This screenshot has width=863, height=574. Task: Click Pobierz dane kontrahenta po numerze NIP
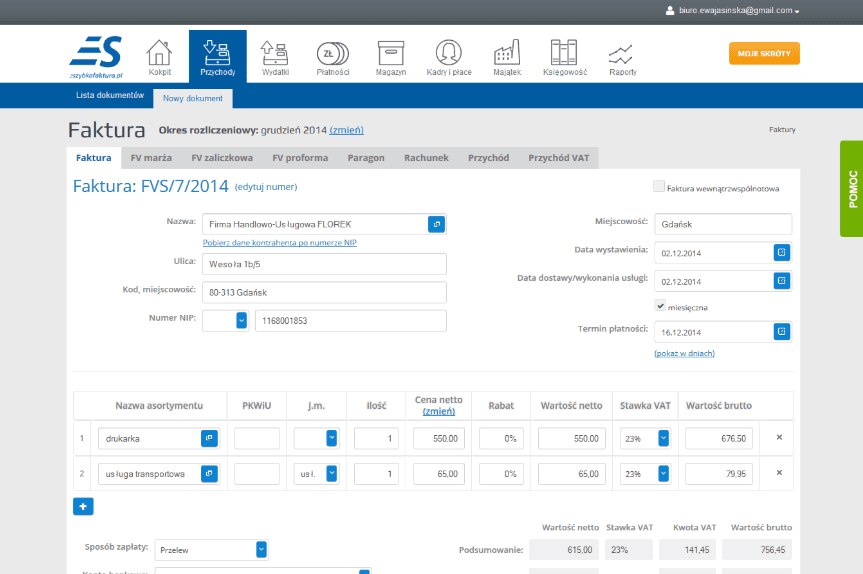(x=279, y=243)
